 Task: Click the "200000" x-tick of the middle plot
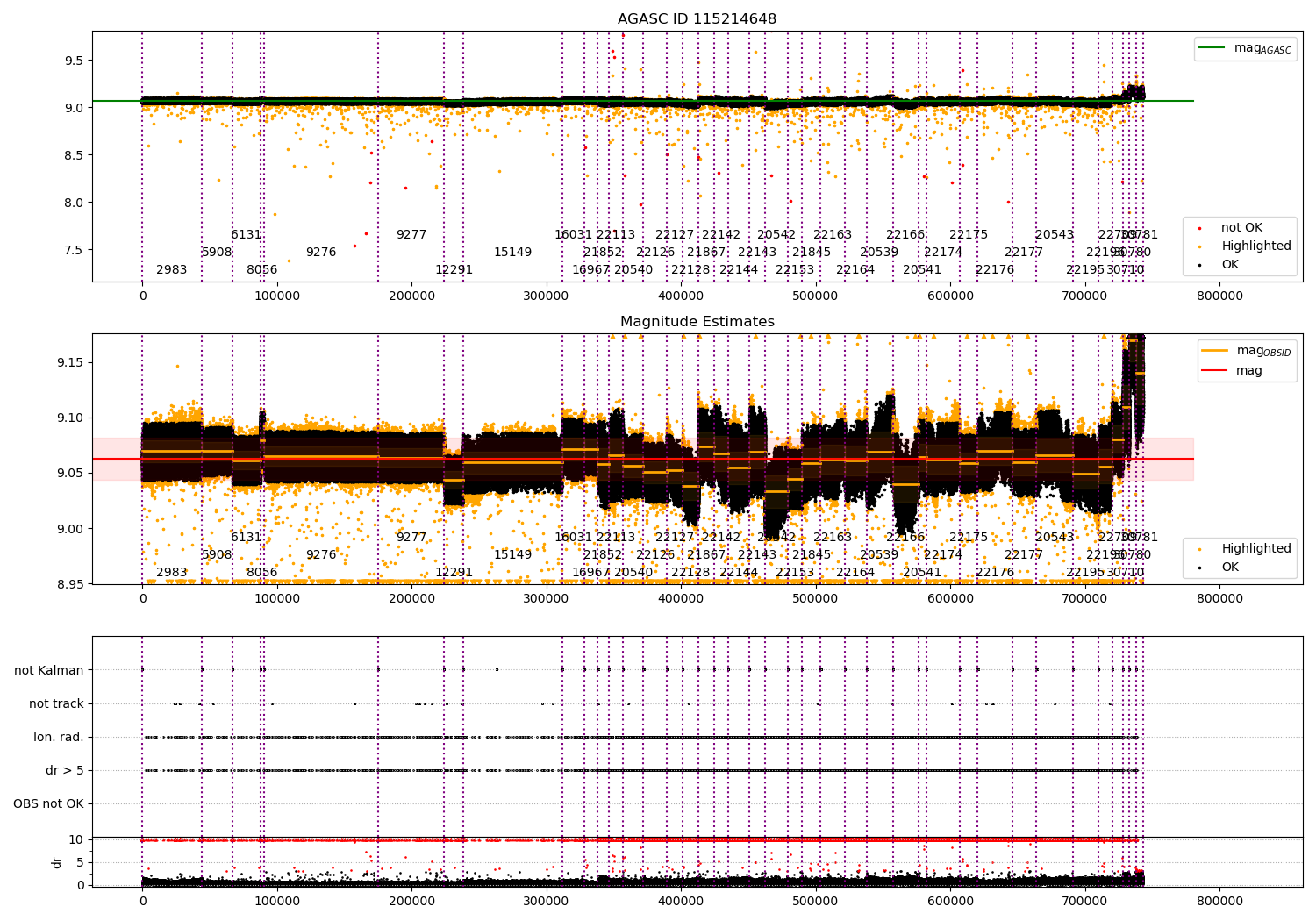pyautogui.click(x=411, y=599)
